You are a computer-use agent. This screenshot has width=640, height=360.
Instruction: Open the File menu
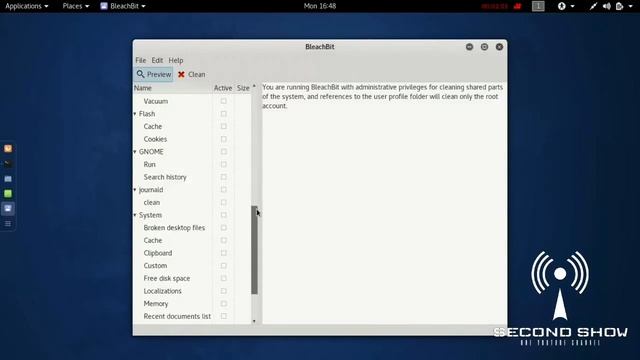click(140, 60)
